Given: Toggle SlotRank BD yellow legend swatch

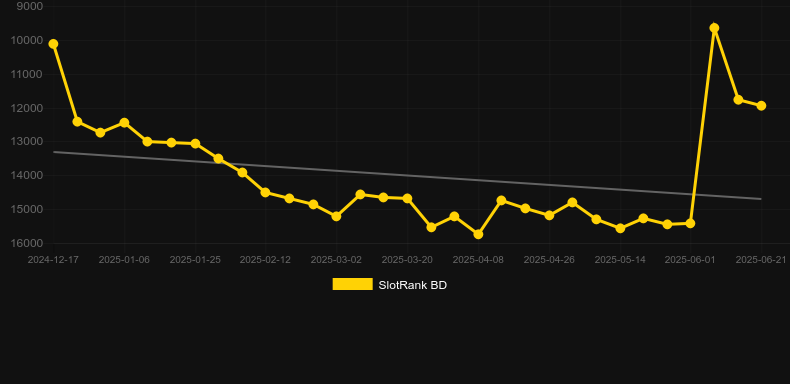Looking at the screenshot, I should tap(353, 284).
